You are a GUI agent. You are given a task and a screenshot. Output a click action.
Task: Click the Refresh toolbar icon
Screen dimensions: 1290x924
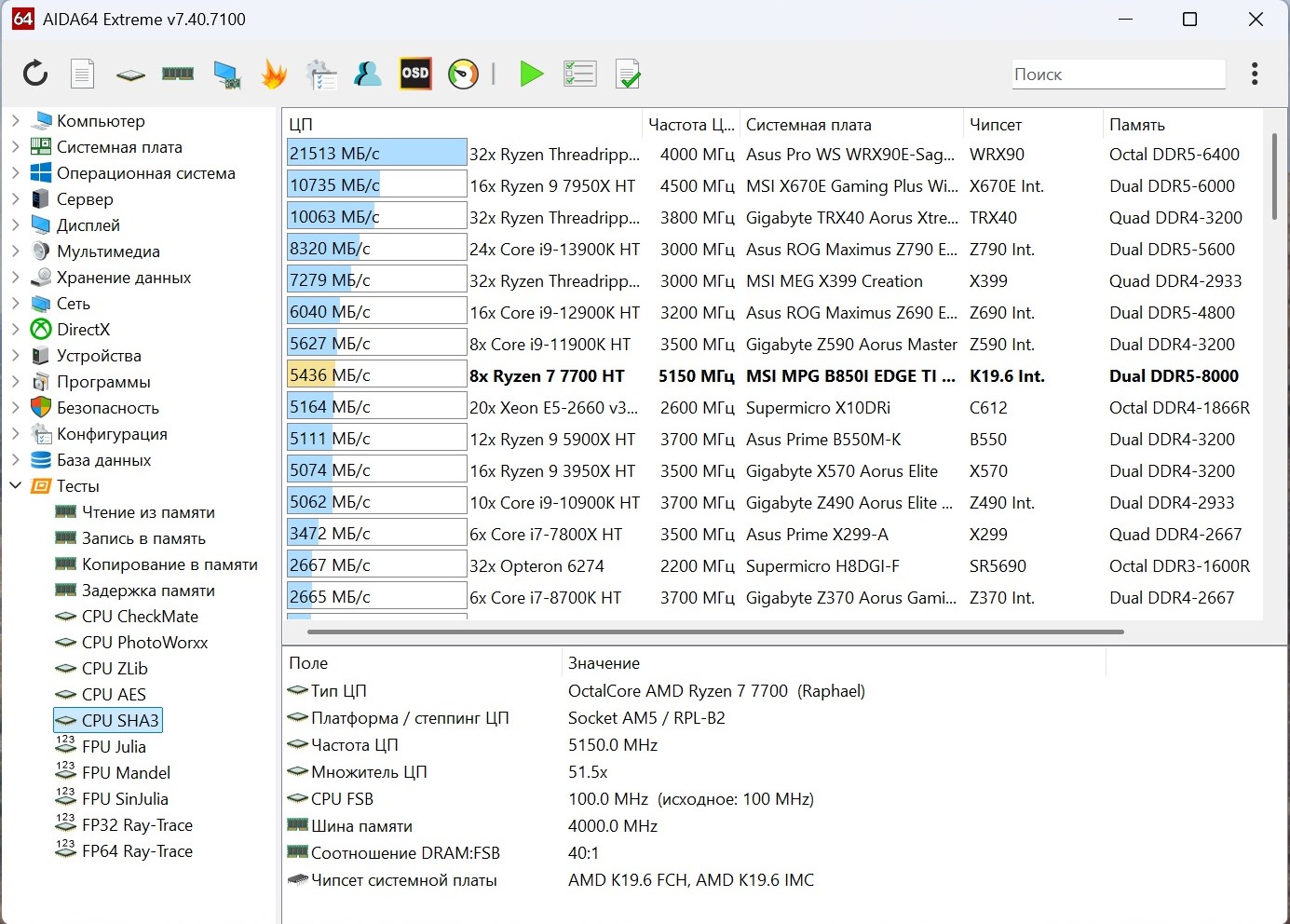(x=35, y=74)
